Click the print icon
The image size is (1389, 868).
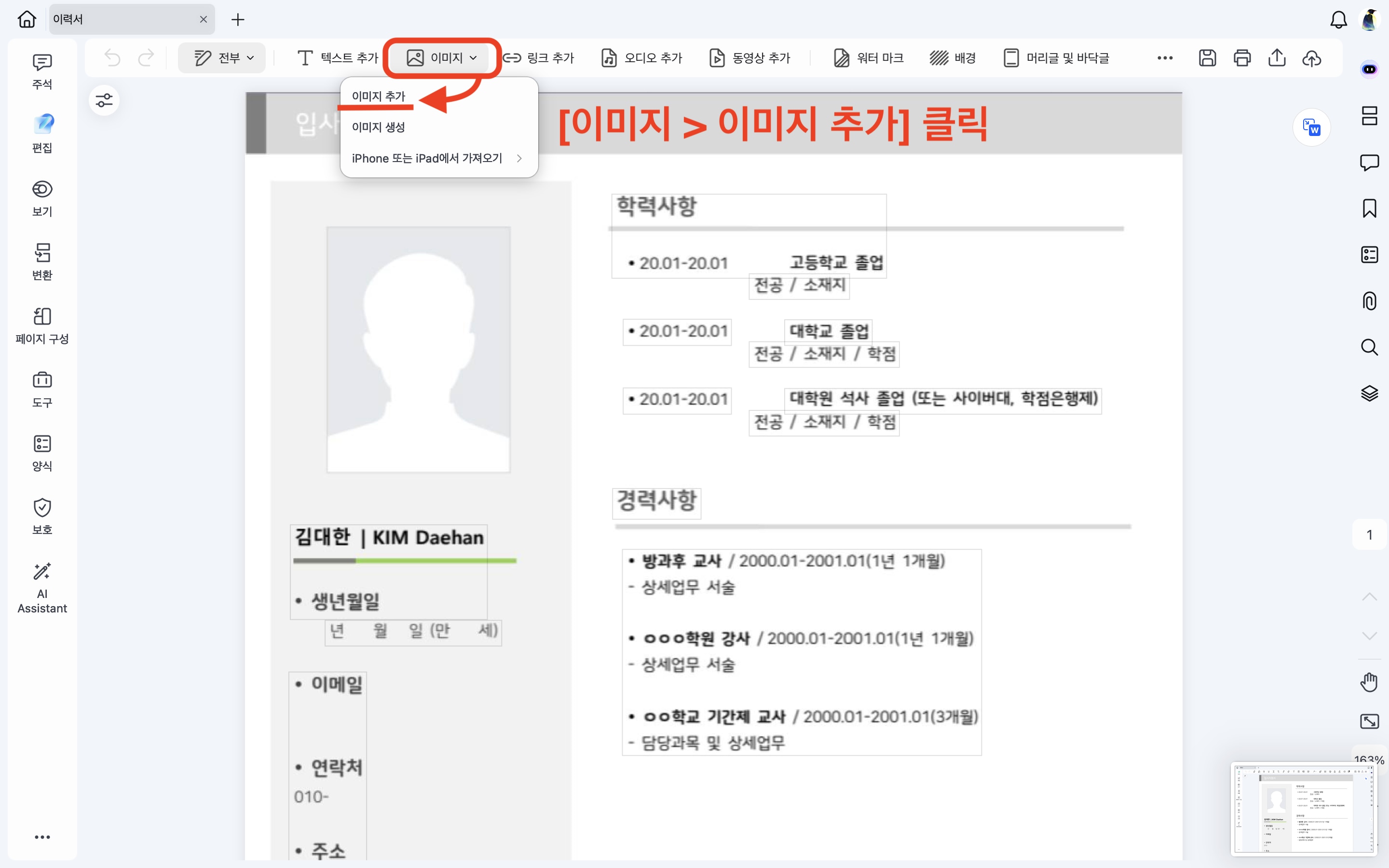[x=1242, y=58]
